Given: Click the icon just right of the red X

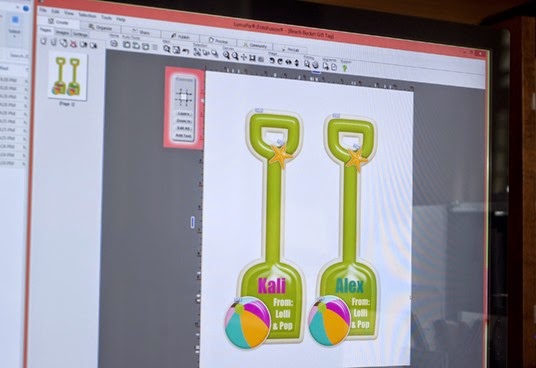Looking at the screenshot, I should [x=83, y=44].
